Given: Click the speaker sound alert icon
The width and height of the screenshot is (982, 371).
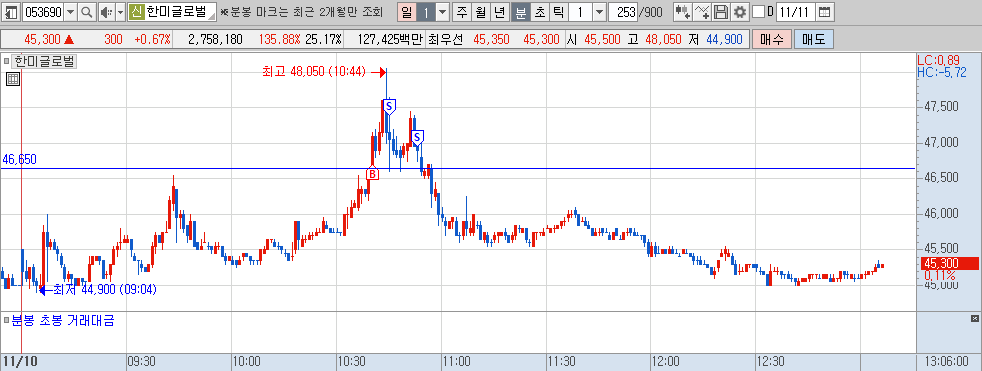Looking at the screenshot, I should (105, 12).
